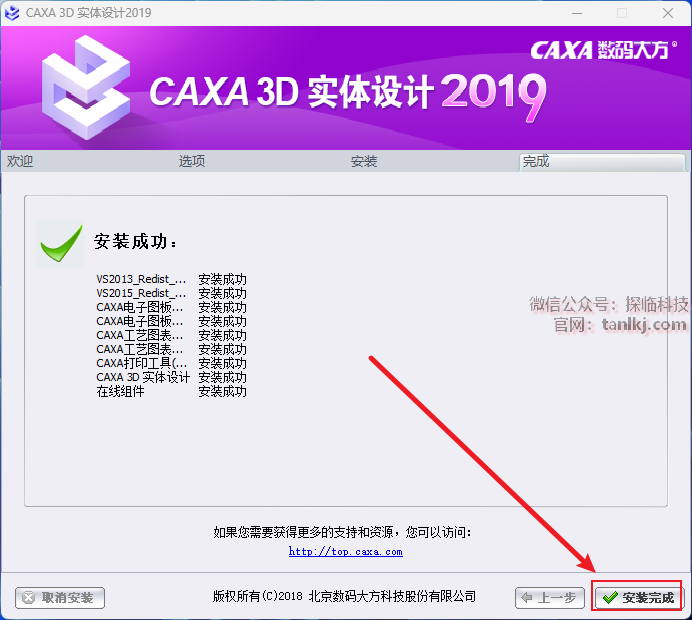Select the 安装 step tab

click(364, 161)
